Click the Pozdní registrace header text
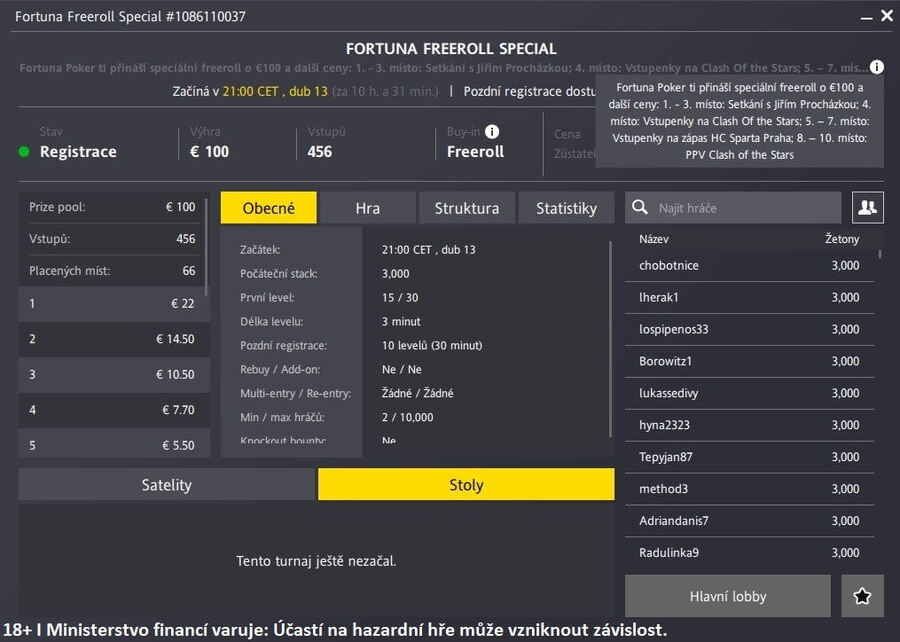Viewport: 900px width, 642px height. 529,92
